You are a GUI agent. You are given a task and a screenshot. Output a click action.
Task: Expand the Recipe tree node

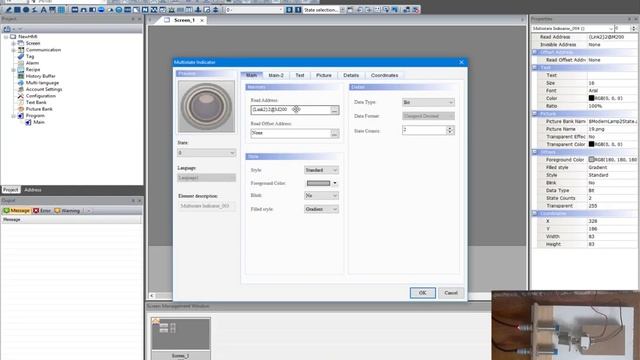(x=13, y=69)
